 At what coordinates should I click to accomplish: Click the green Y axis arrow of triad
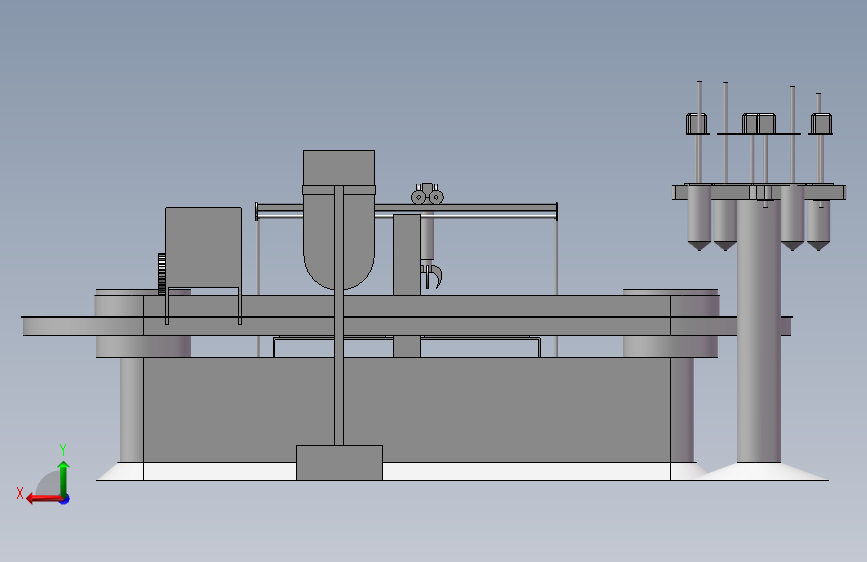click(x=64, y=478)
